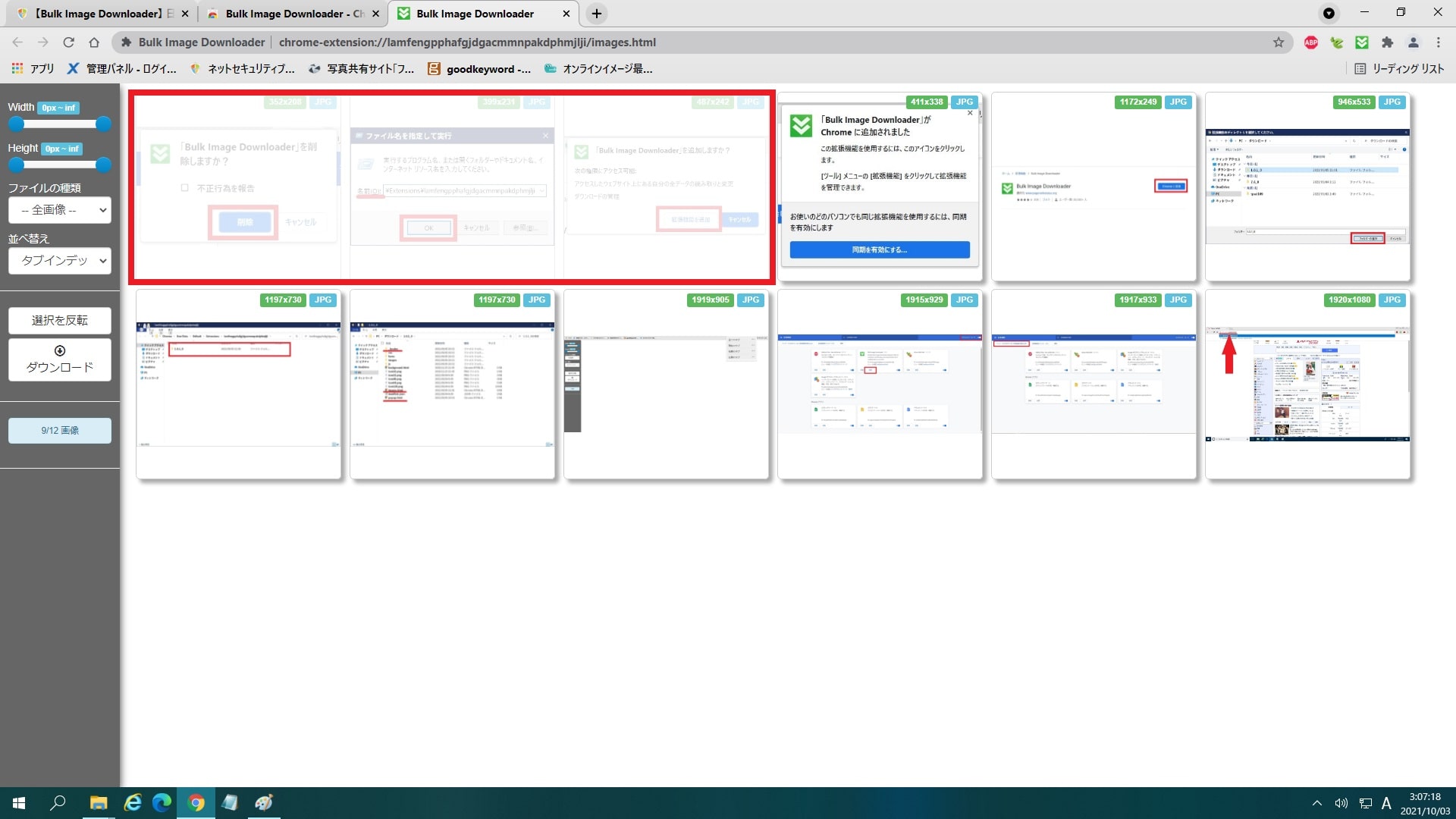Open the tab search dropdown button

[x=1329, y=14]
